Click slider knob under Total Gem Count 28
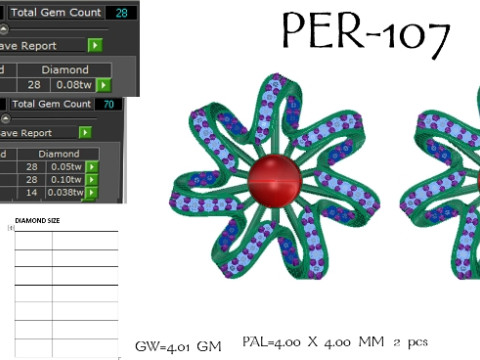Screen dimensions: 480x360 point(3,30)
